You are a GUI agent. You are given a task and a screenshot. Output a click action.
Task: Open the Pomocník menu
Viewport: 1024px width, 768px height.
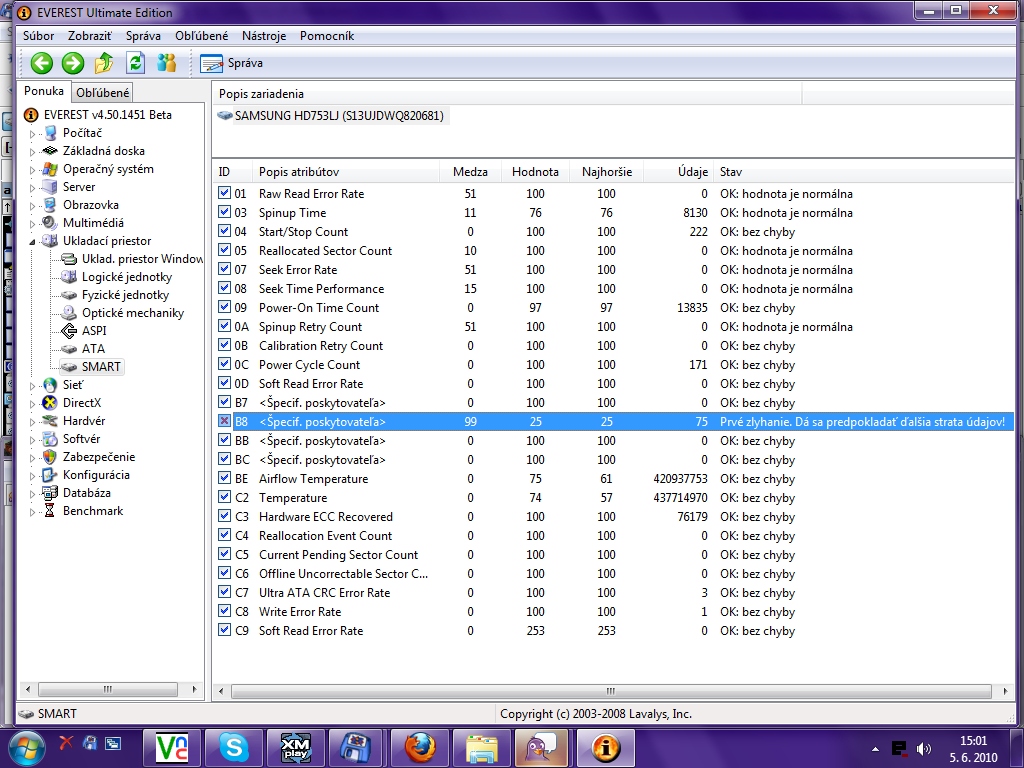coord(327,36)
